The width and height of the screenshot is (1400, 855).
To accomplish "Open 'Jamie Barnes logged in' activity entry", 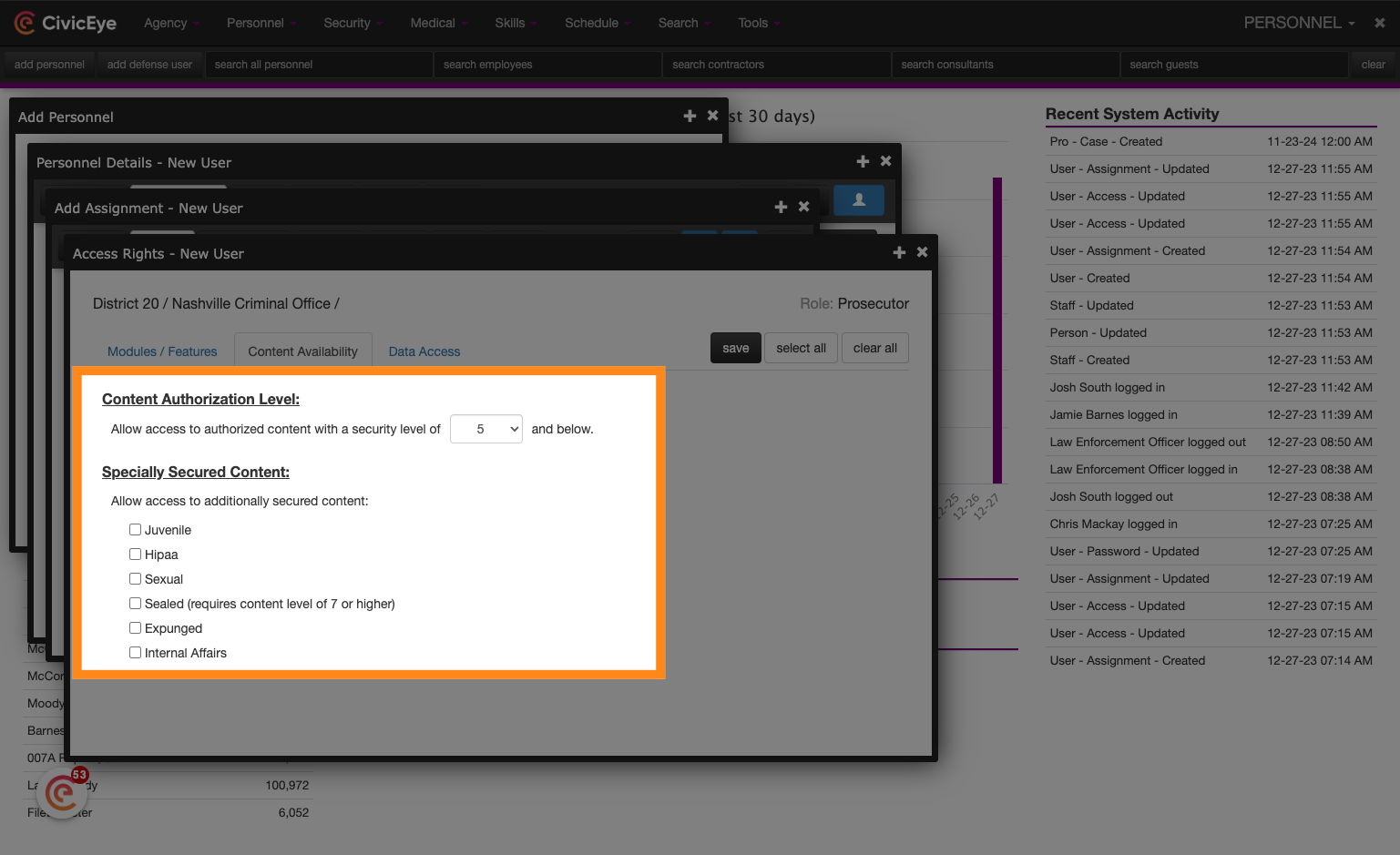I will (x=1211, y=414).
